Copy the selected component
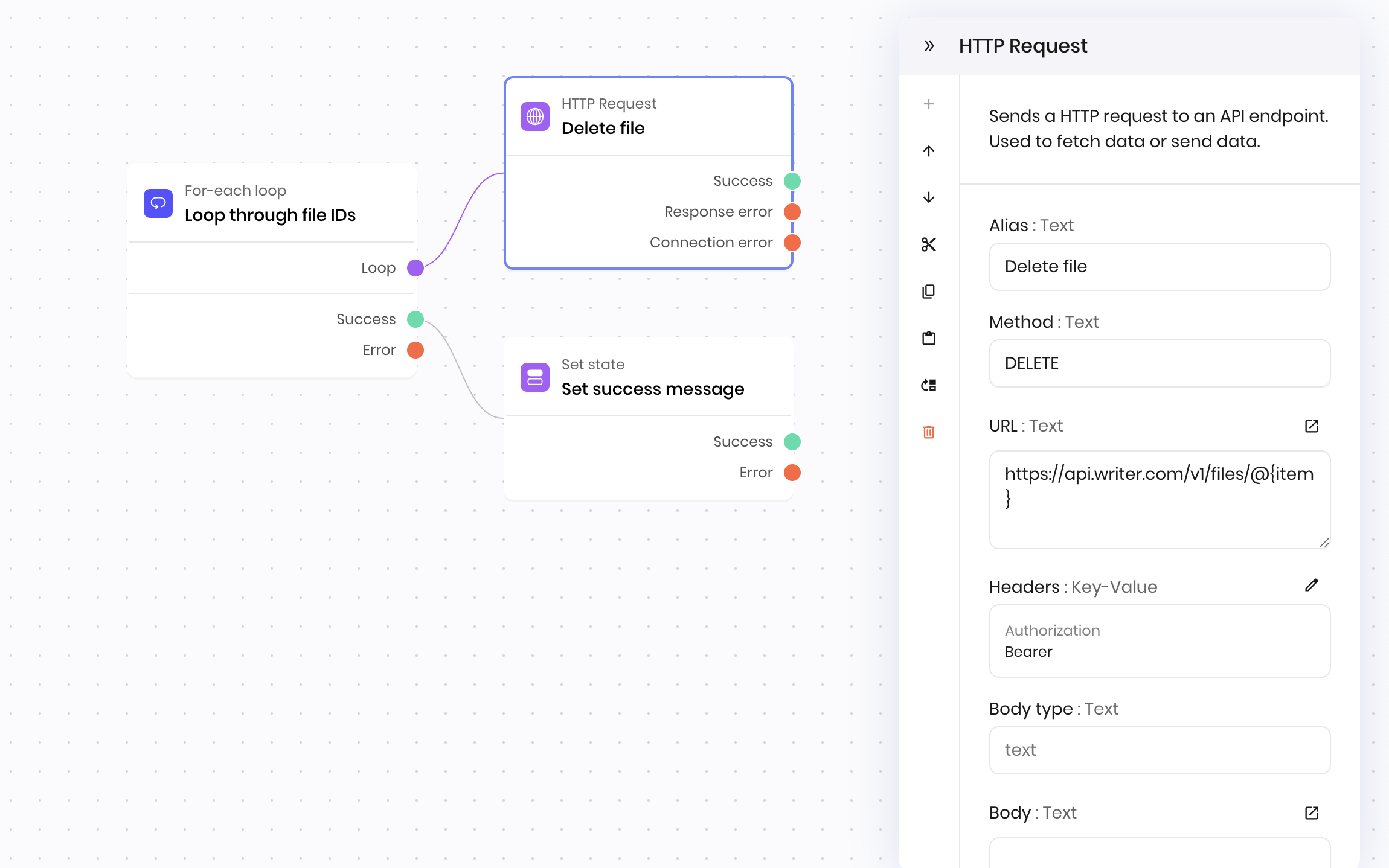 [929, 292]
